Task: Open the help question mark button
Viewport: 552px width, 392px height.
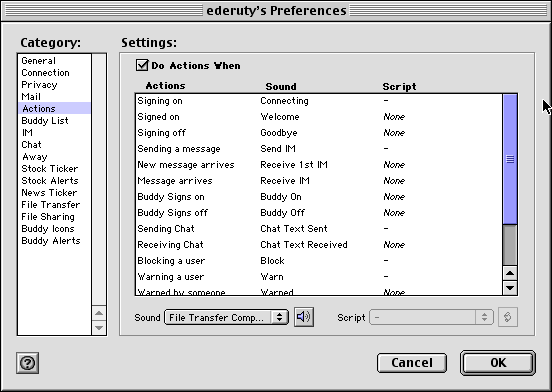Action: (27, 363)
